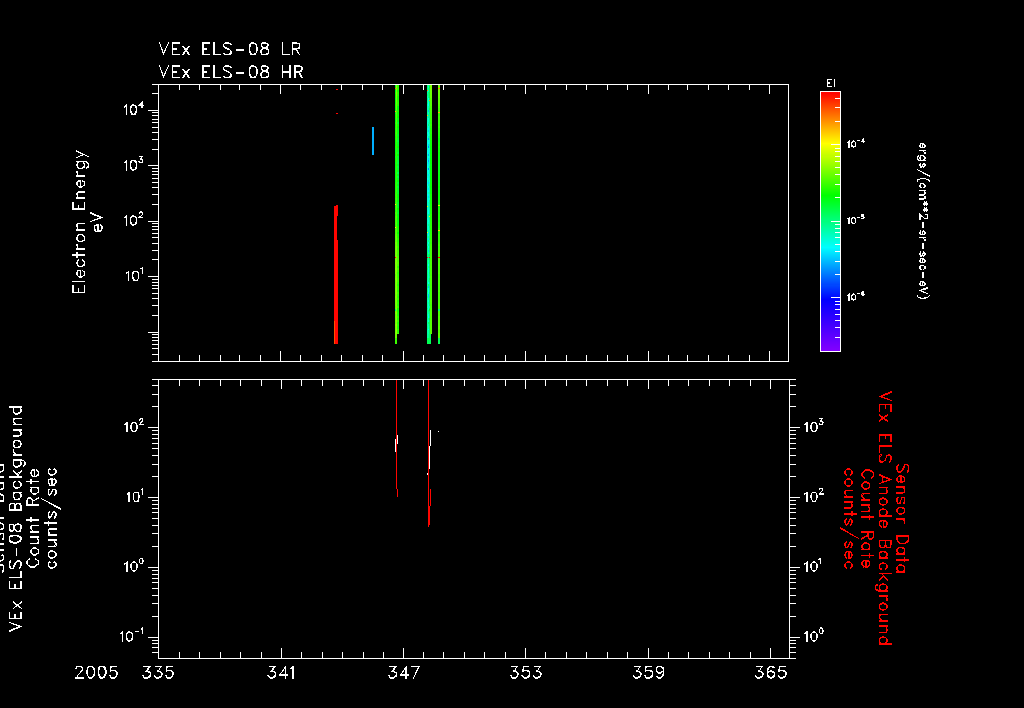Screen dimensions: 1024x708
Task: Click the red count rate trace near day 348
Action: coord(429,453)
